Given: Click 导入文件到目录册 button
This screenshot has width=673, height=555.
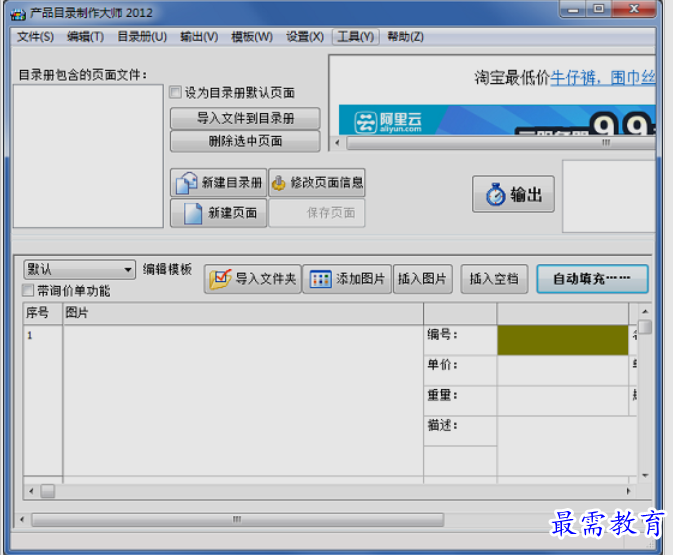Looking at the screenshot, I should (245, 118).
